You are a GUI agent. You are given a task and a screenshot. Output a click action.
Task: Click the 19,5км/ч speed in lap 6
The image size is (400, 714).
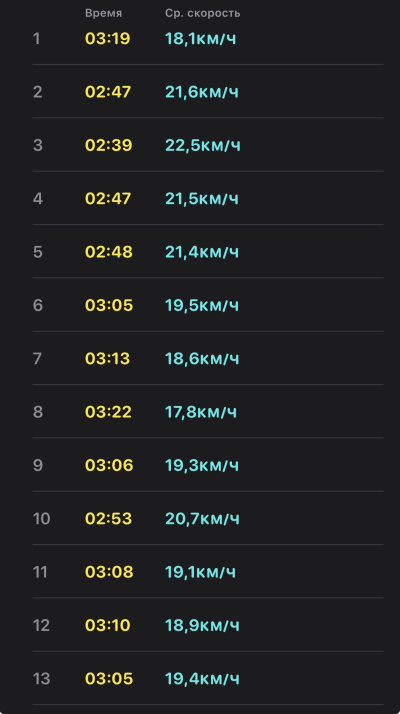[x=202, y=305]
